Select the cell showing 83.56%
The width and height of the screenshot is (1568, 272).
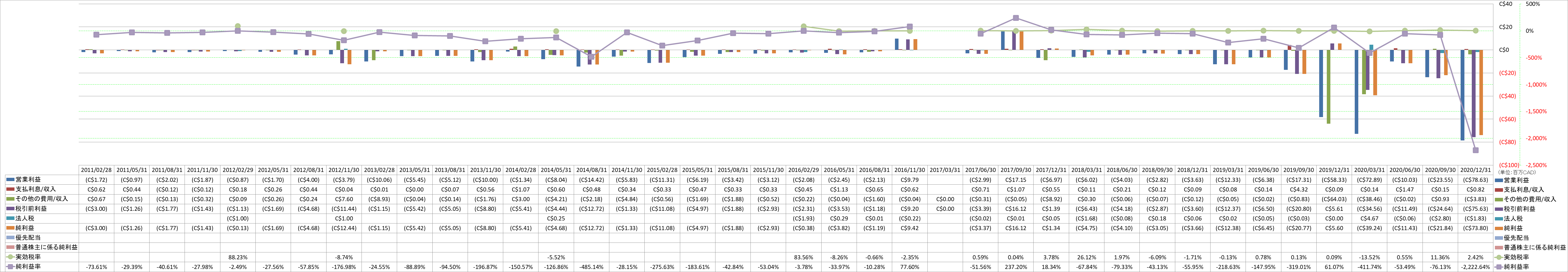tap(804, 257)
